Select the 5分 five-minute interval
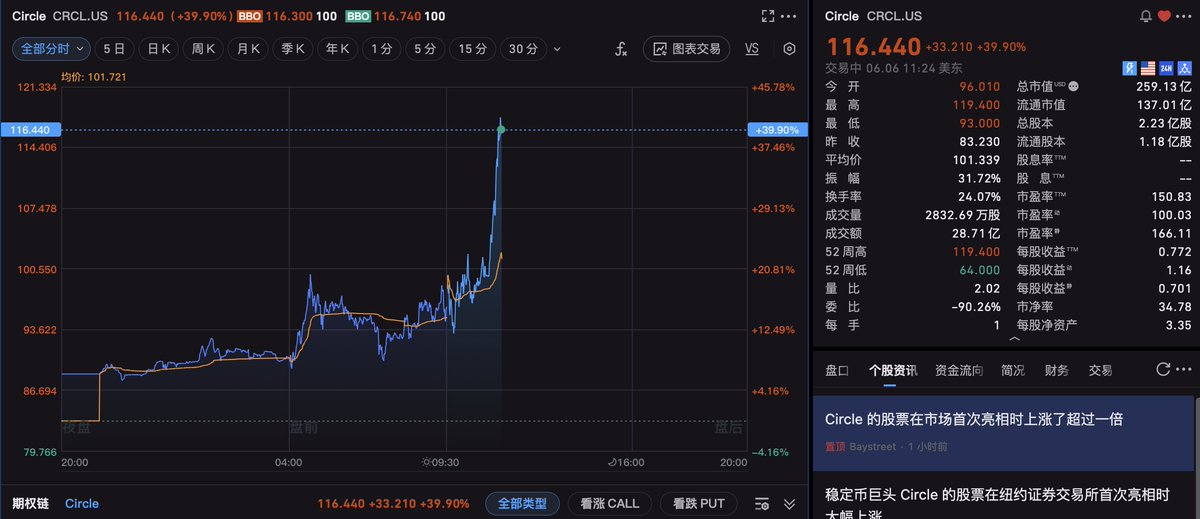The height and width of the screenshot is (519, 1200). [425, 48]
